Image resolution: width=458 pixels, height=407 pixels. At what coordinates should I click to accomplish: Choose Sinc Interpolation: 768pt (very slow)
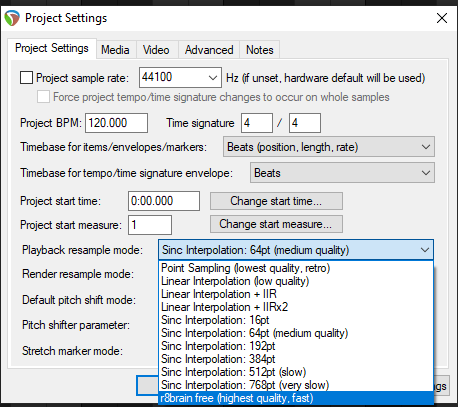coord(296,385)
